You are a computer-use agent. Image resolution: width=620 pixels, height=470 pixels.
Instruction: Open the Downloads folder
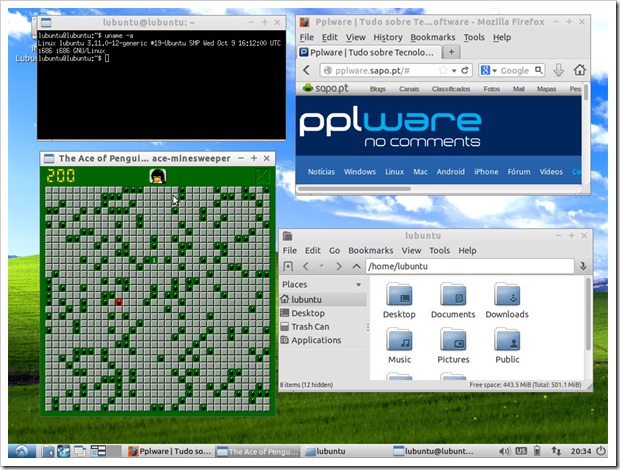pyautogui.click(x=507, y=301)
